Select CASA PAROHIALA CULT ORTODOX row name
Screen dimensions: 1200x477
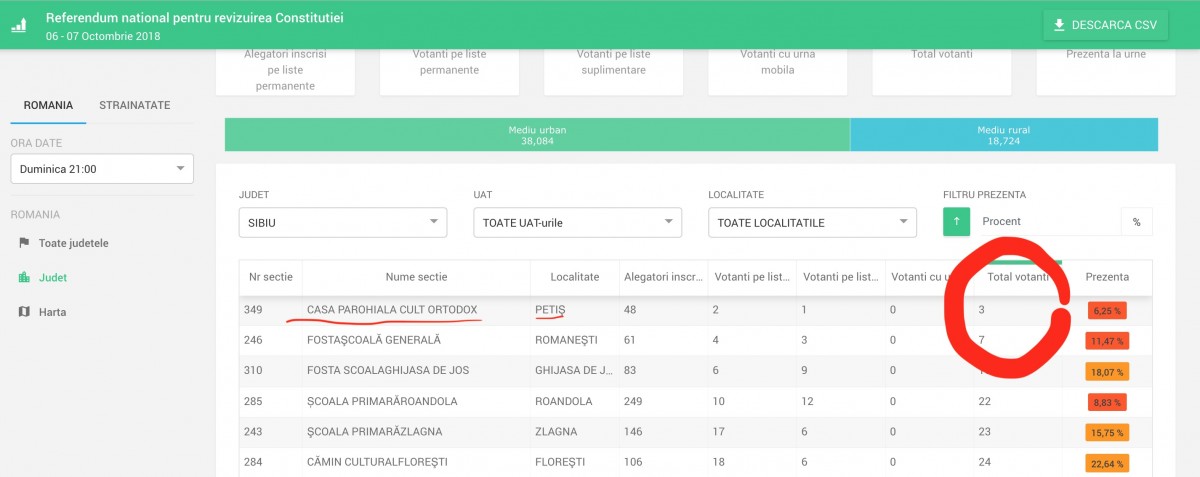pos(392,310)
